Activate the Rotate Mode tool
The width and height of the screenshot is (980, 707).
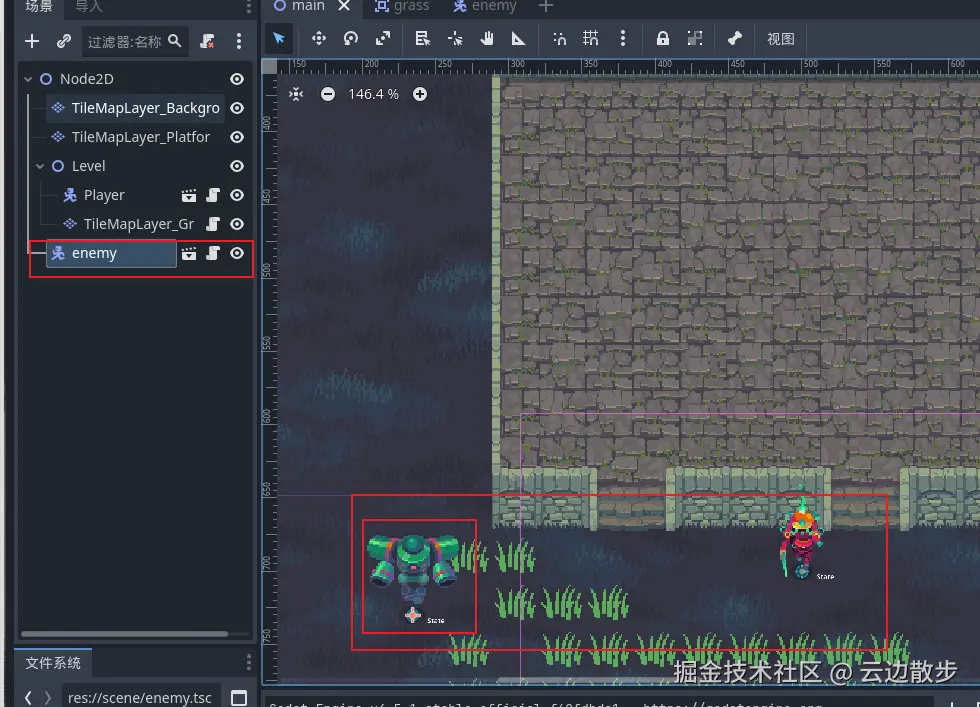[x=351, y=39]
